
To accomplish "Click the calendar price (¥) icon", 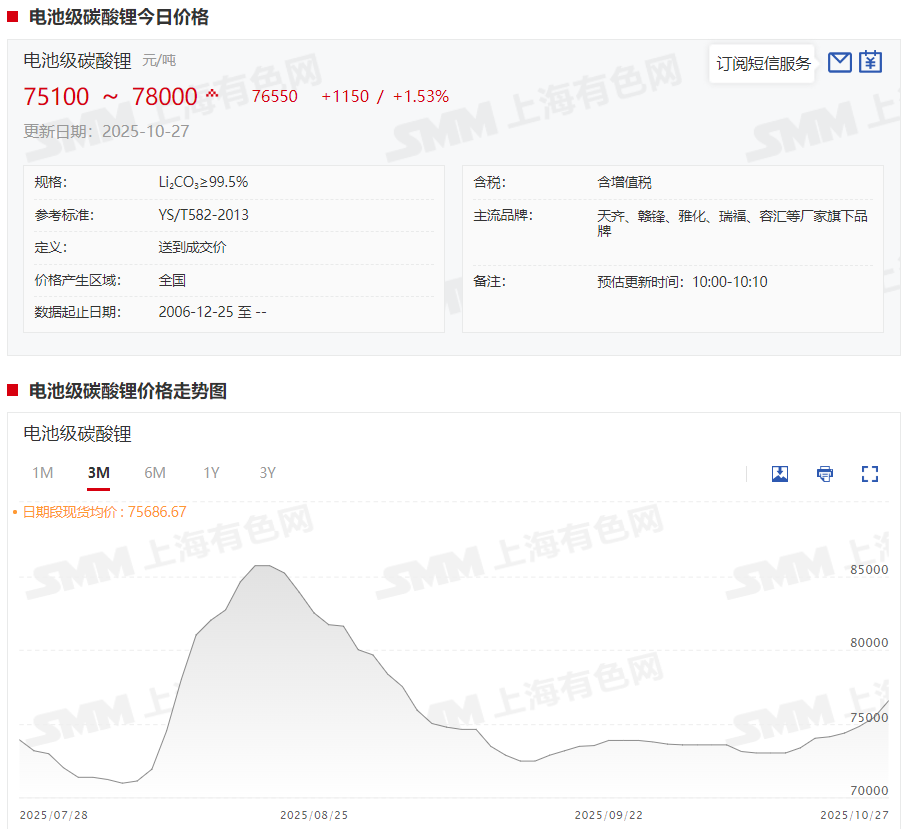I will [871, 62].
